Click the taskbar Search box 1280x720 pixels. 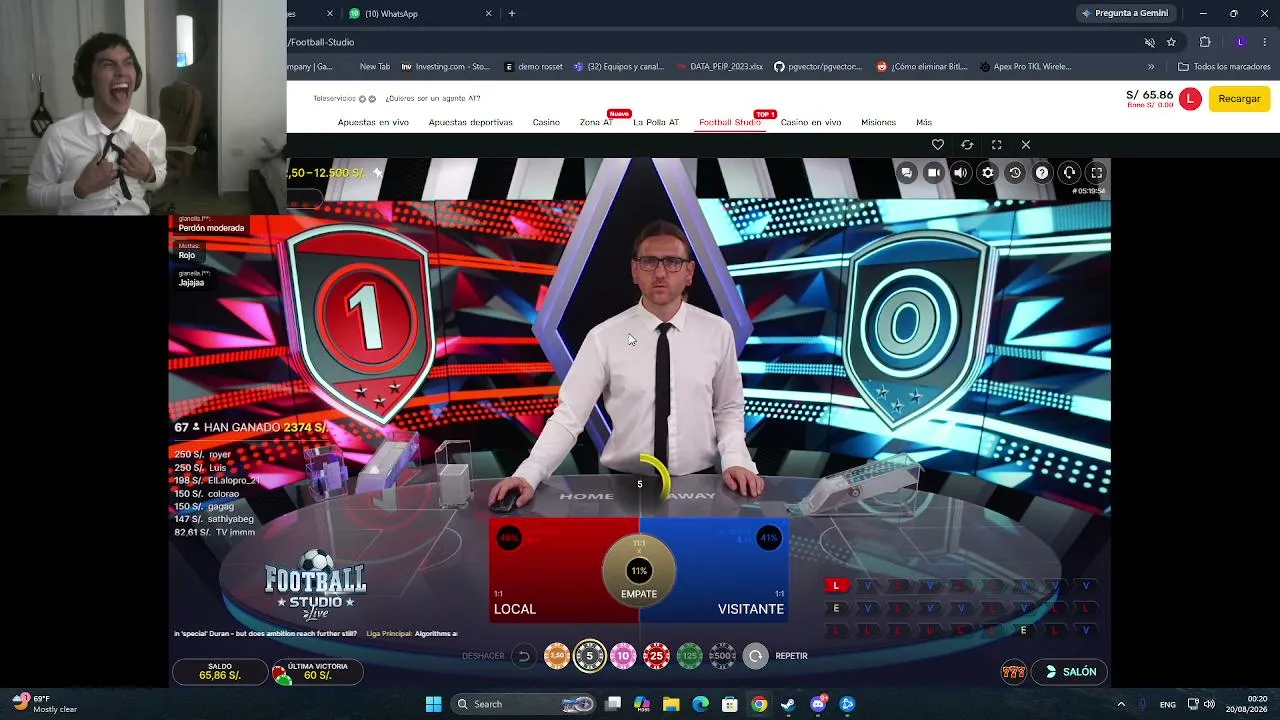click(524, 704)
